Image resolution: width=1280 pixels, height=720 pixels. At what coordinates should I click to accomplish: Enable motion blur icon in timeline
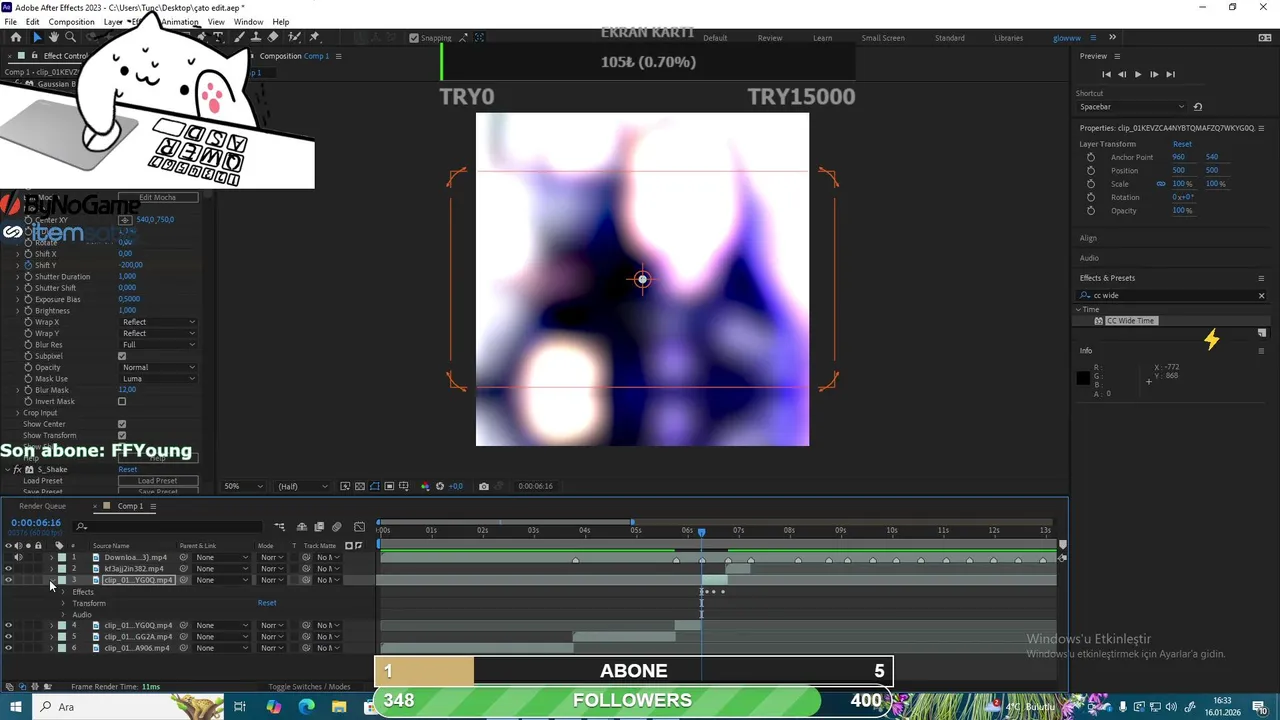tap(337, 527)
